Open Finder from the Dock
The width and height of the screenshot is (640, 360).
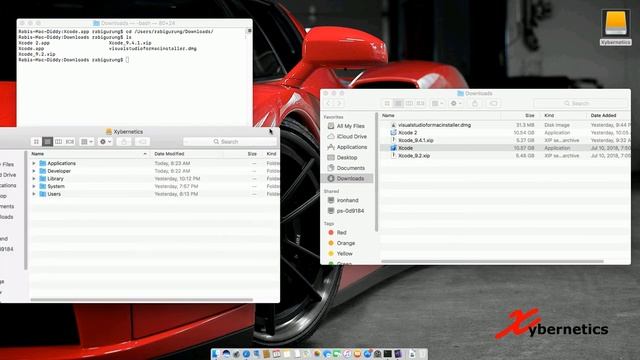(216, 354)
